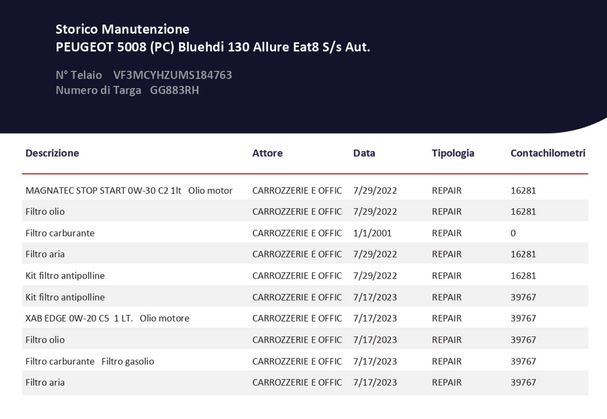Screen dimensions: 607x419
Task: Click the Kit filtro antipolline row with 39767
Action: click(305, 297)
